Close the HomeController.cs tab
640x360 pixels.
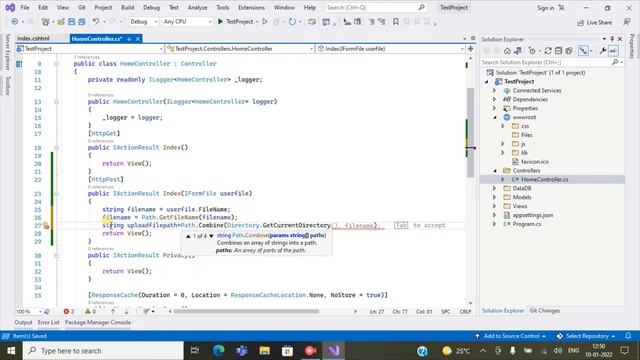pyautogui.click(x=138, y=39)
